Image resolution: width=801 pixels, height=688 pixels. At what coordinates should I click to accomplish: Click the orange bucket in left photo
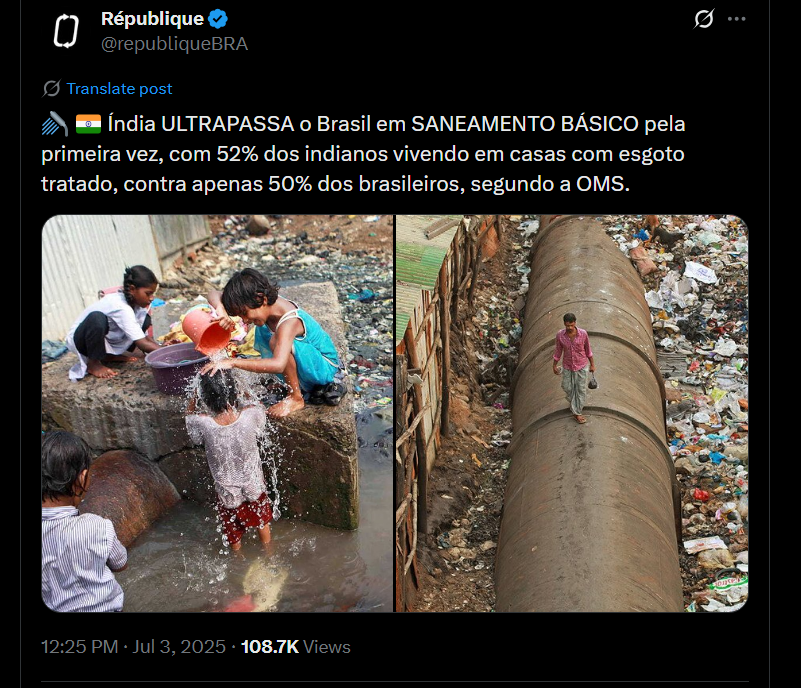[x=205, y=331]
